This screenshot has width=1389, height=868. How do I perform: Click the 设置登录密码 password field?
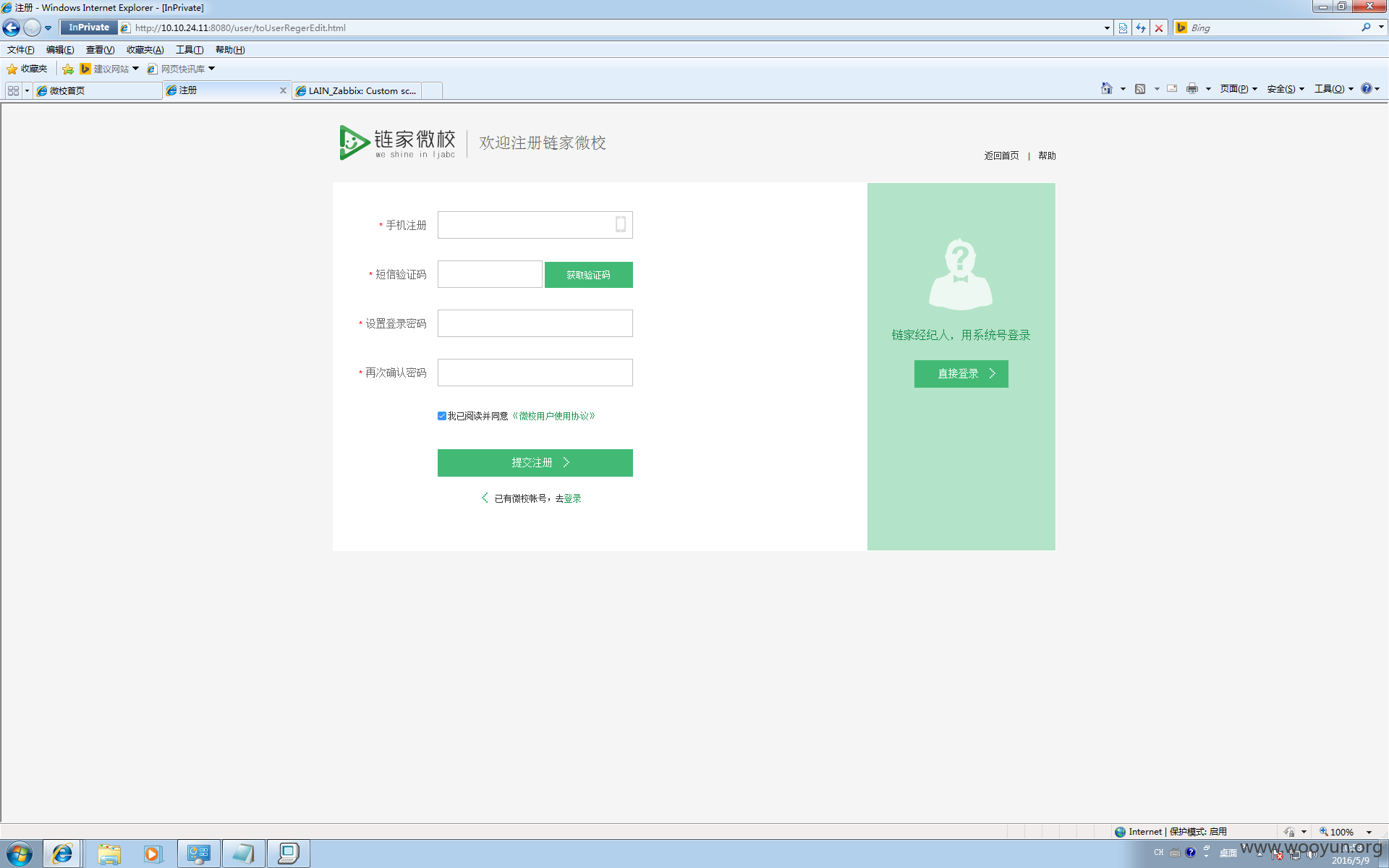(535, 323)
